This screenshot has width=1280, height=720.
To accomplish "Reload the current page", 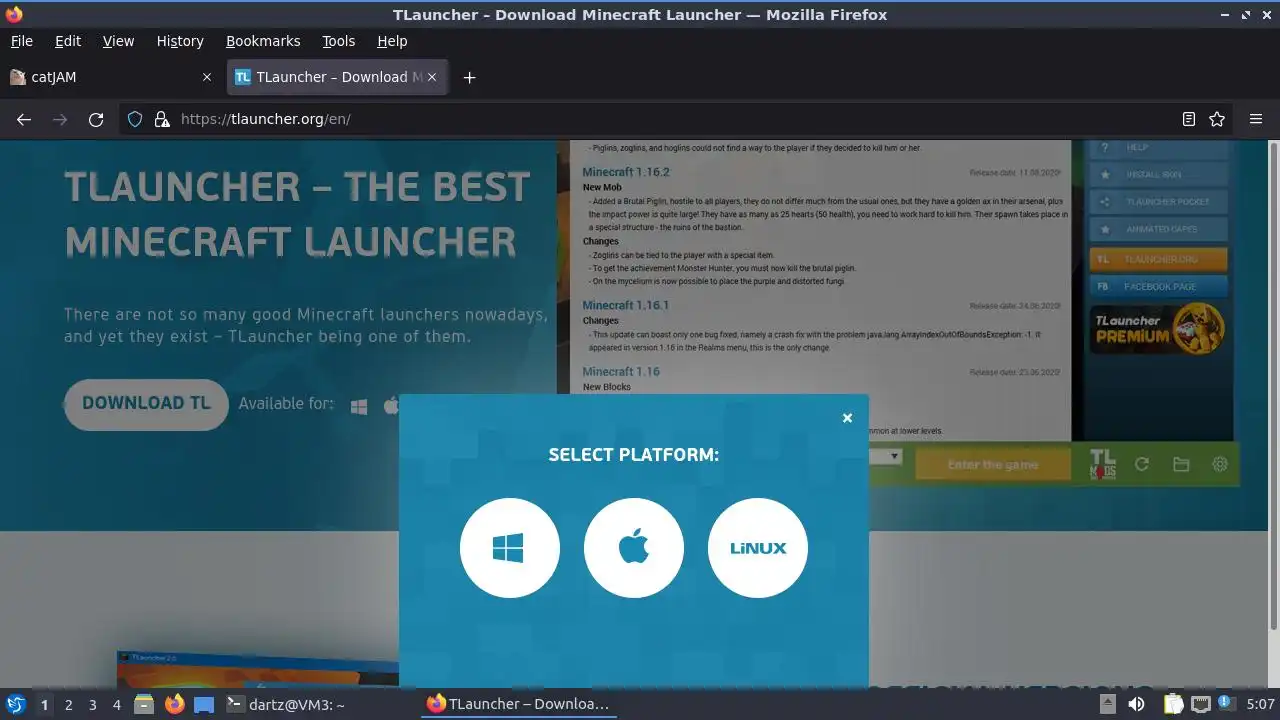I will pos(96,119).
